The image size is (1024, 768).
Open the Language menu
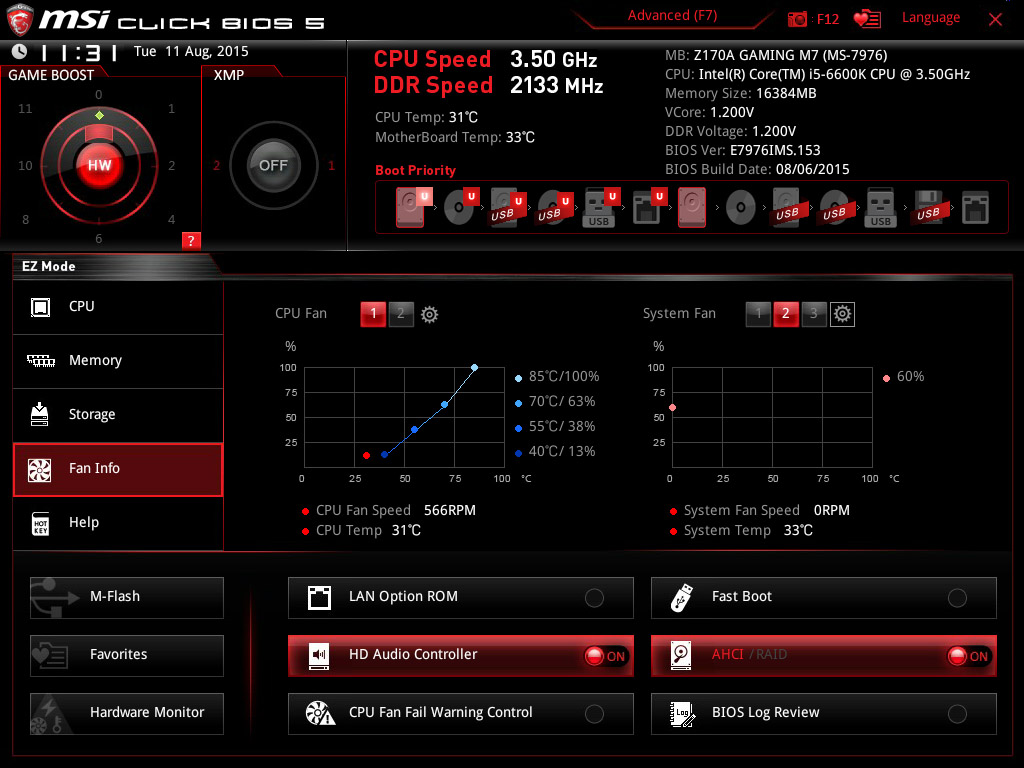[x=931, y=18]
